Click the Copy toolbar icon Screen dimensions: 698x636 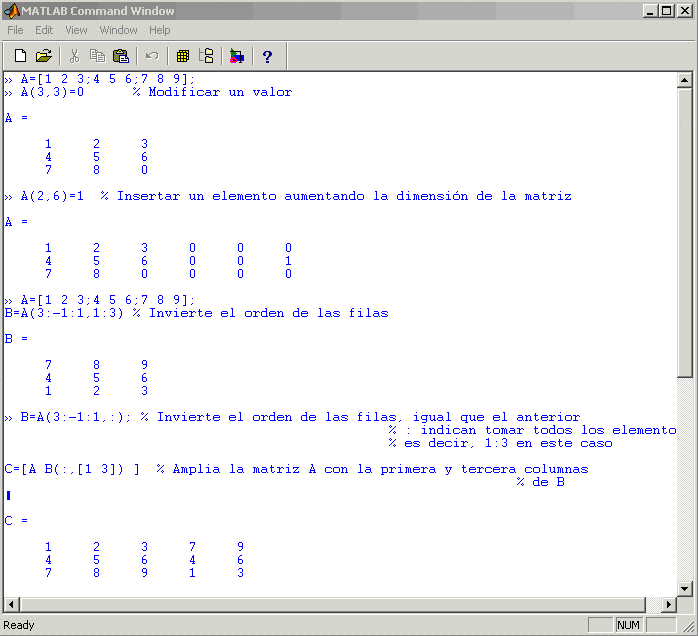(97, 56)
